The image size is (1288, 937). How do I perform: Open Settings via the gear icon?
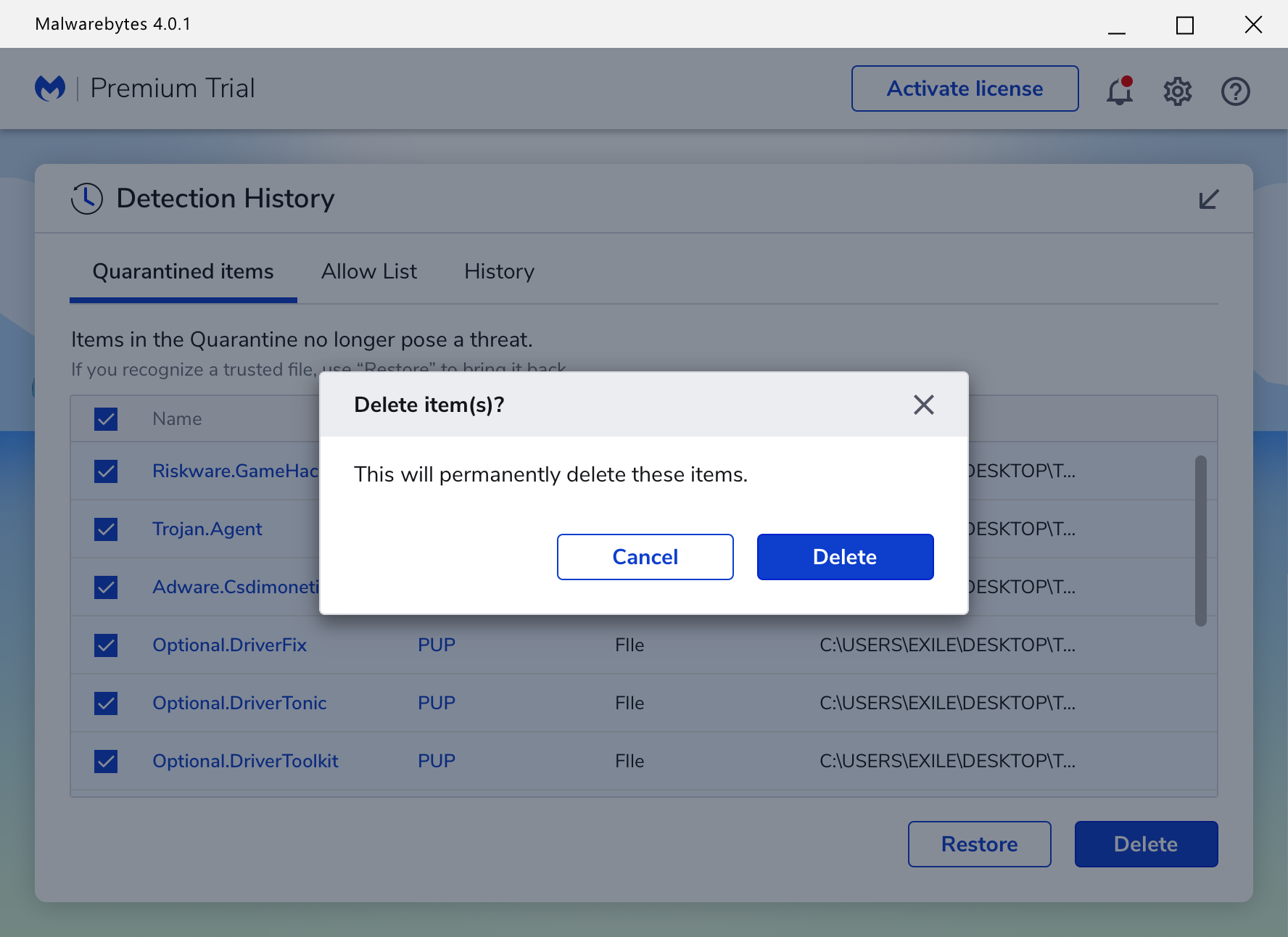[1178, 91]
